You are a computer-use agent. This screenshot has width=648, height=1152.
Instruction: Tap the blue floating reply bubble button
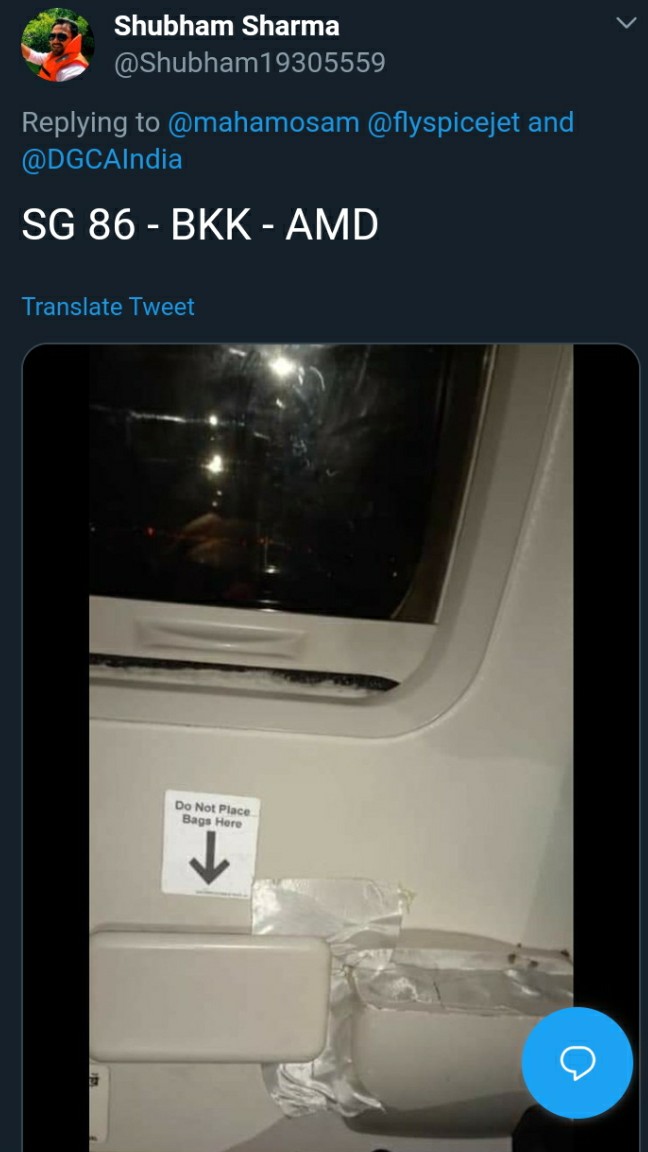[577, 1062]
